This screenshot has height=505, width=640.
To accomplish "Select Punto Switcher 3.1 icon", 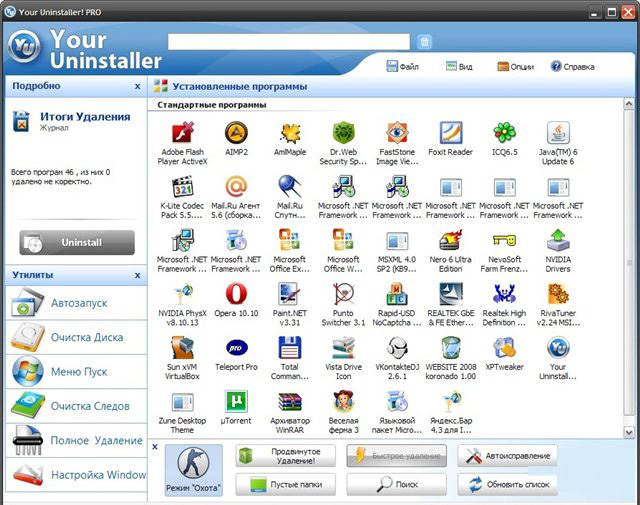I will coord(343,294).
